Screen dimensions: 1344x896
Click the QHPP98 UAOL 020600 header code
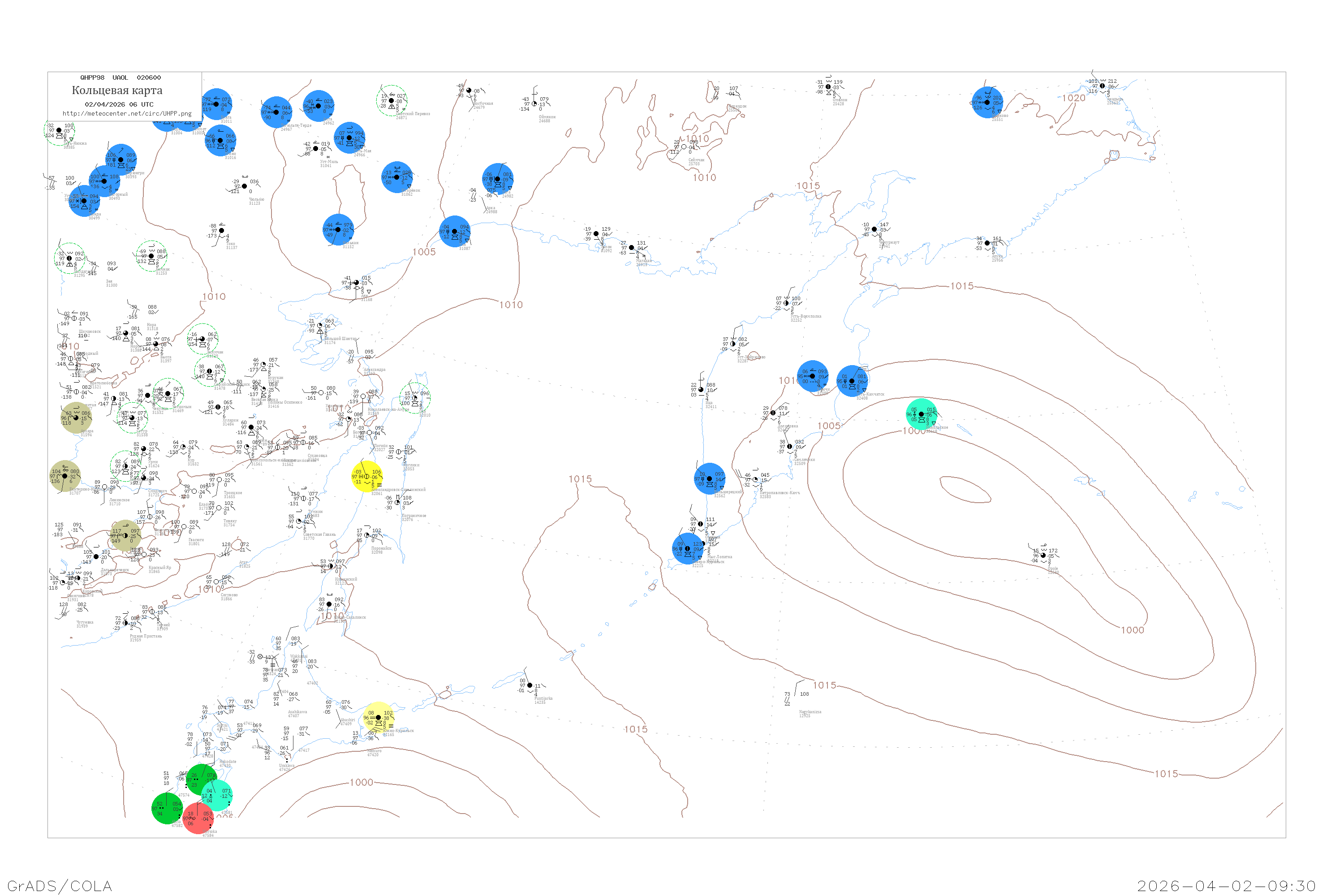point(121,78)
